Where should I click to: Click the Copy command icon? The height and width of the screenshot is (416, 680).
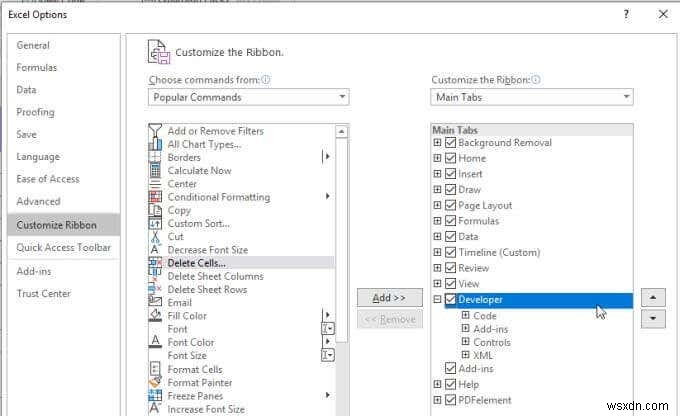(x=155, y=210)
